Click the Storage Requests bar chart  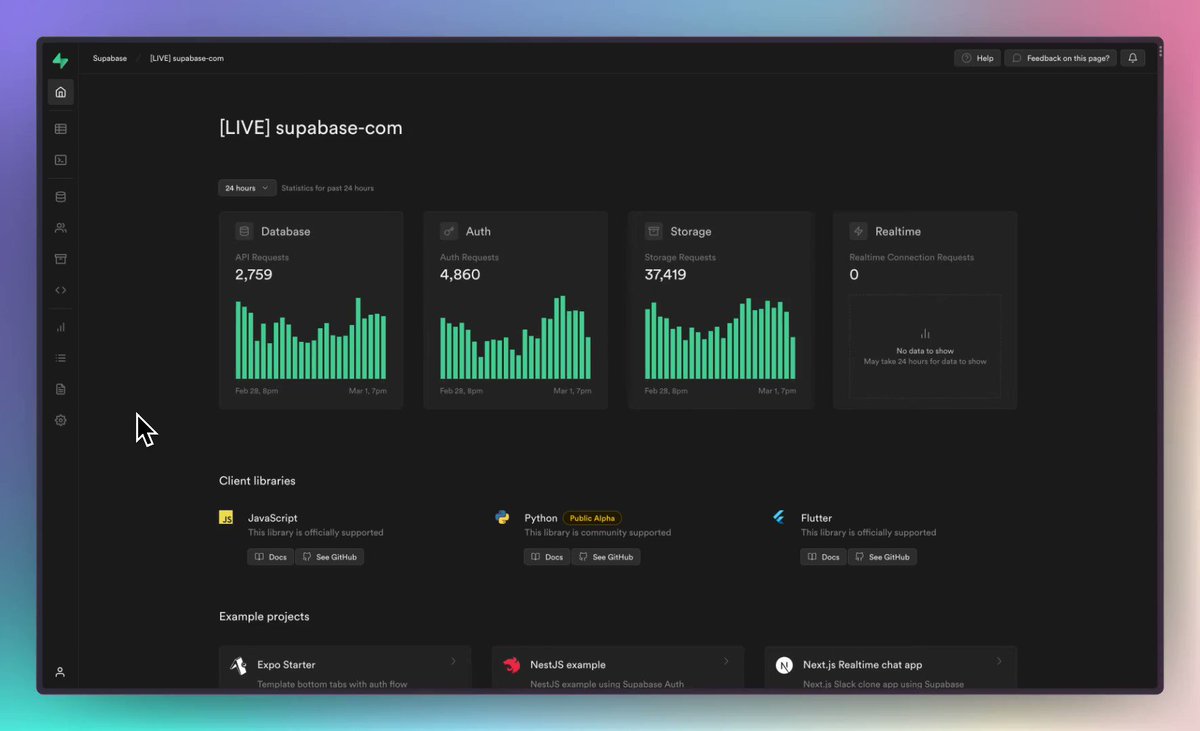[x=720, y=338]
